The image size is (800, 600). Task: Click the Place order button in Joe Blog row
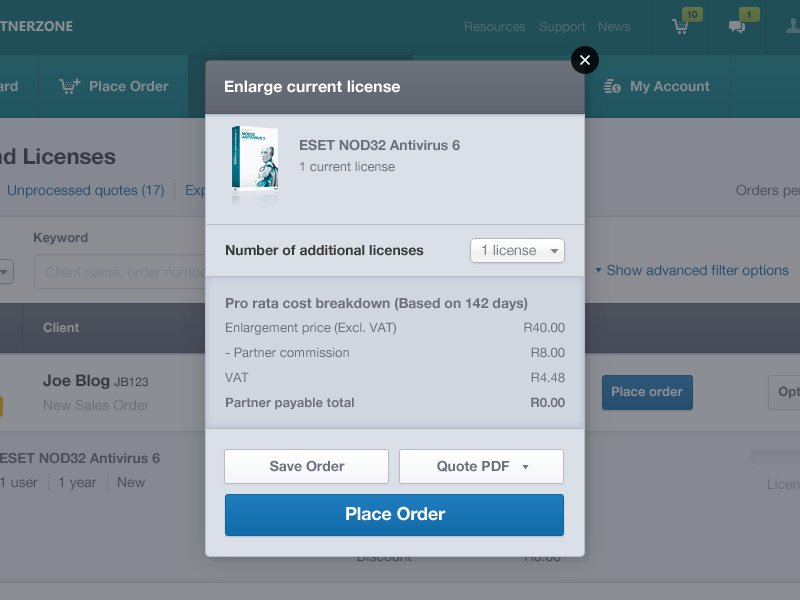tap(647, 392)
